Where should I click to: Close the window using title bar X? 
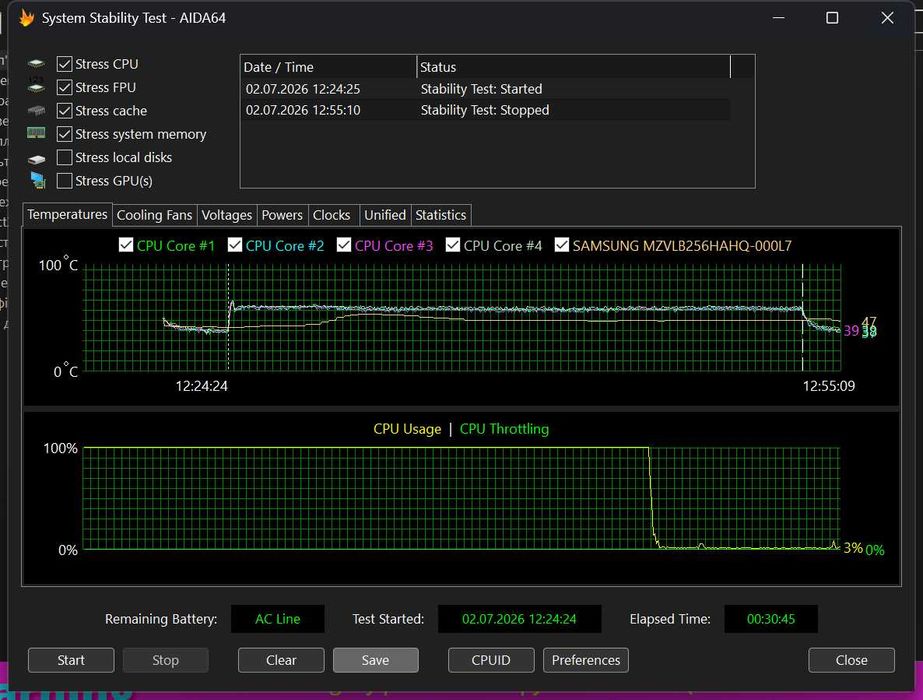(887, 18)
